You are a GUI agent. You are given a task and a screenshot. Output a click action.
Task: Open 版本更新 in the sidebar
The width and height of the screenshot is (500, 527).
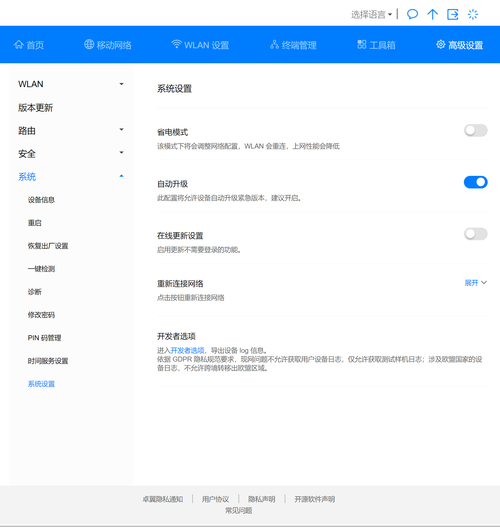(35, 108)
